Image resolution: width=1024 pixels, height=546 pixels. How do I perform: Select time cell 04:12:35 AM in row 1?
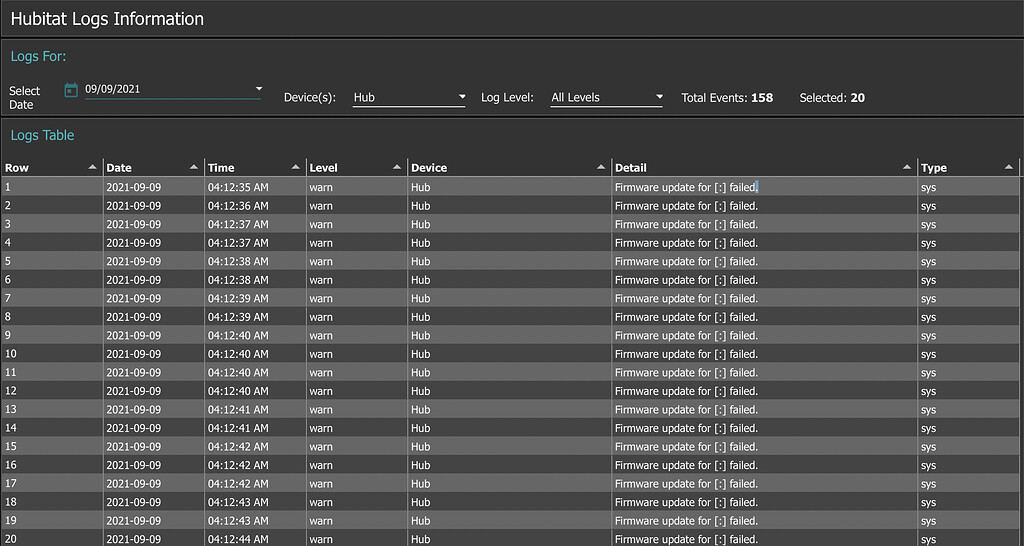click(x=255, y=187)
